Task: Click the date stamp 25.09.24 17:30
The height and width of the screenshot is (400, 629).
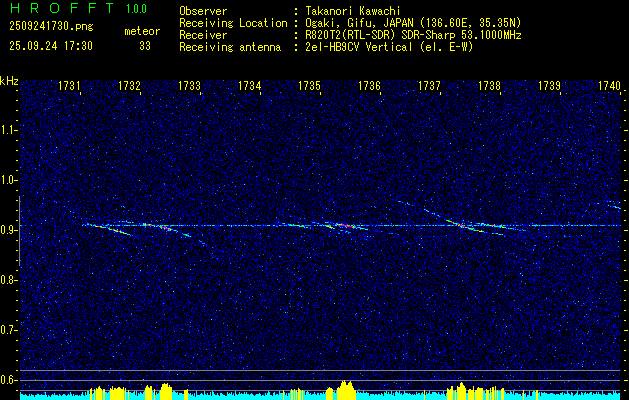Action: tap(51, 46)
